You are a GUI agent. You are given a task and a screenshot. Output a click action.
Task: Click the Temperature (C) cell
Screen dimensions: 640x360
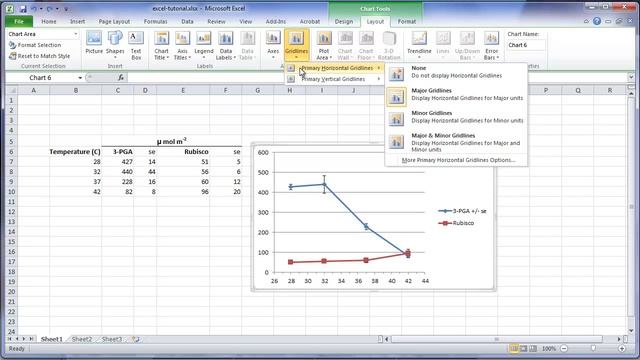click(x=76, y=152)
